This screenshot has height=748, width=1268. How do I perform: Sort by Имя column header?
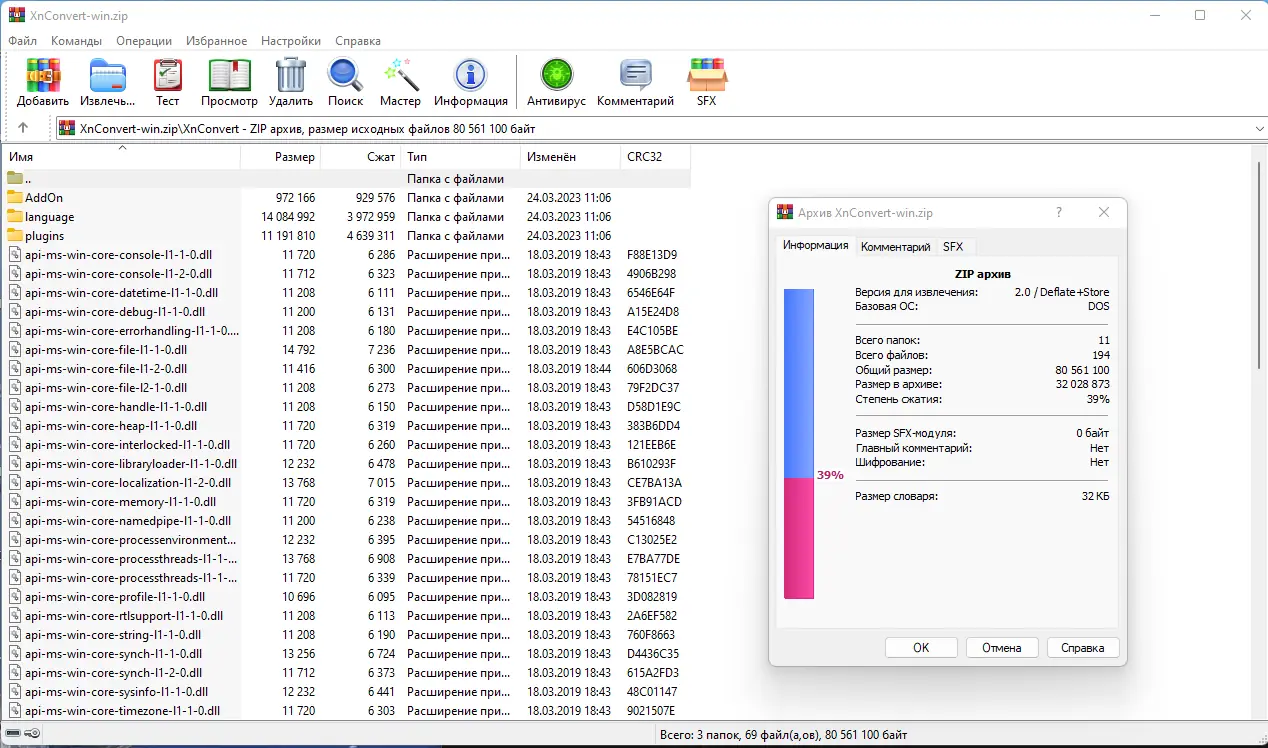(x=122, y=157)
